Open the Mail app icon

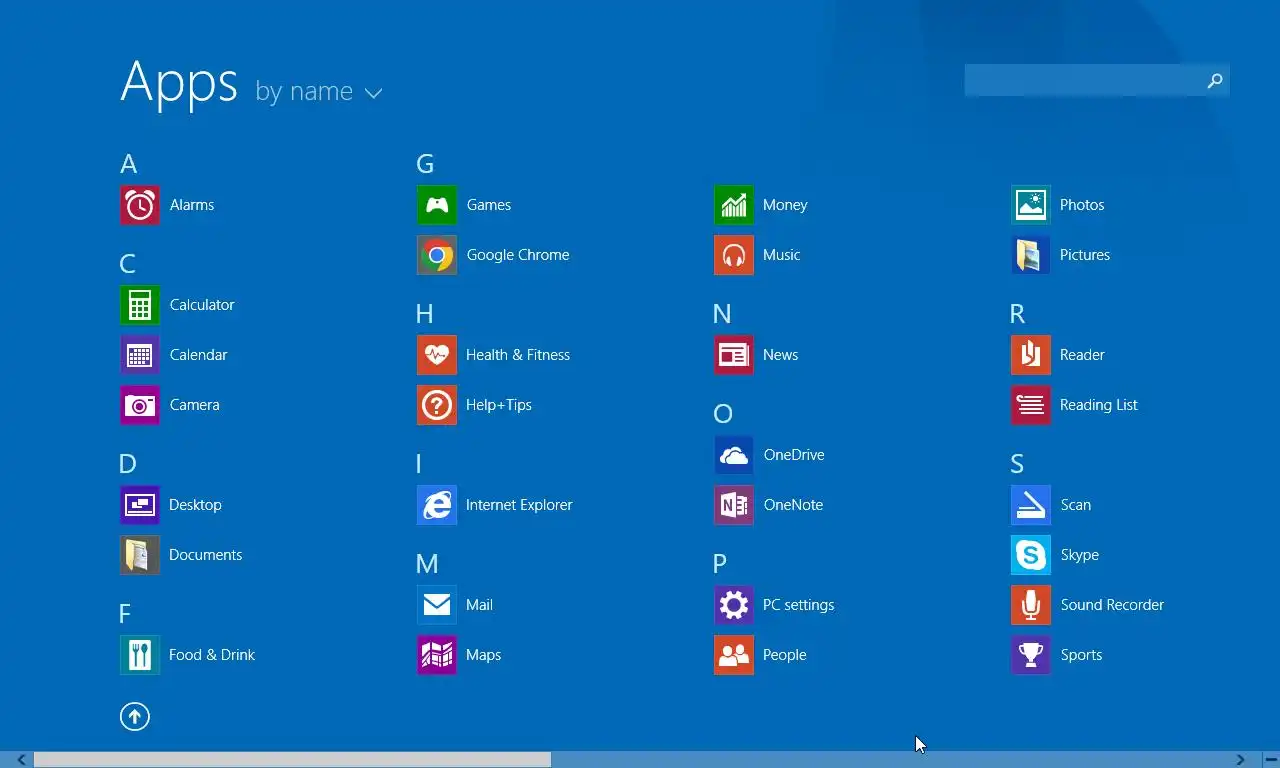tap(437, 605)
